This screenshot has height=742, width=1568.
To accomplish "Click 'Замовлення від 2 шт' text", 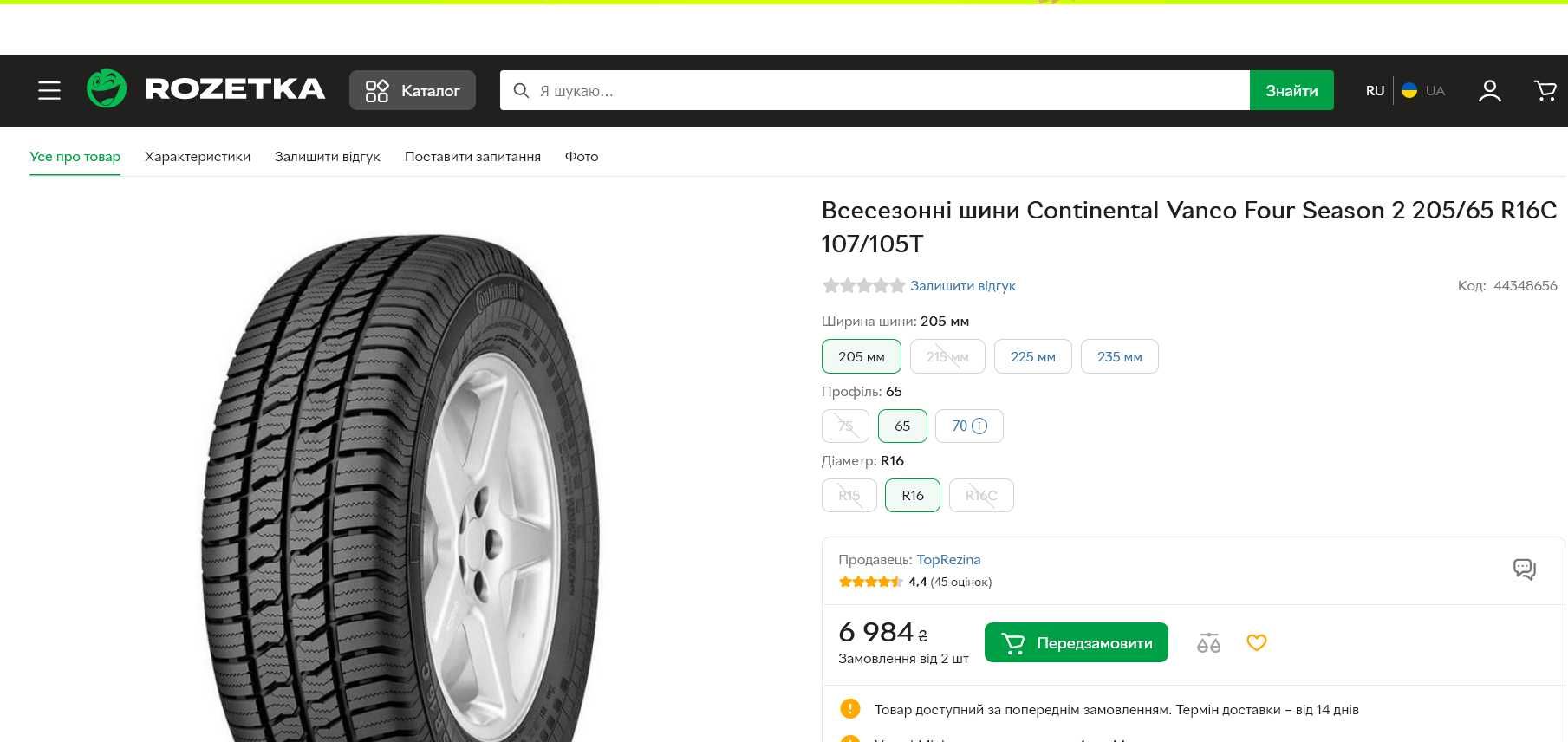I will 903,659.
